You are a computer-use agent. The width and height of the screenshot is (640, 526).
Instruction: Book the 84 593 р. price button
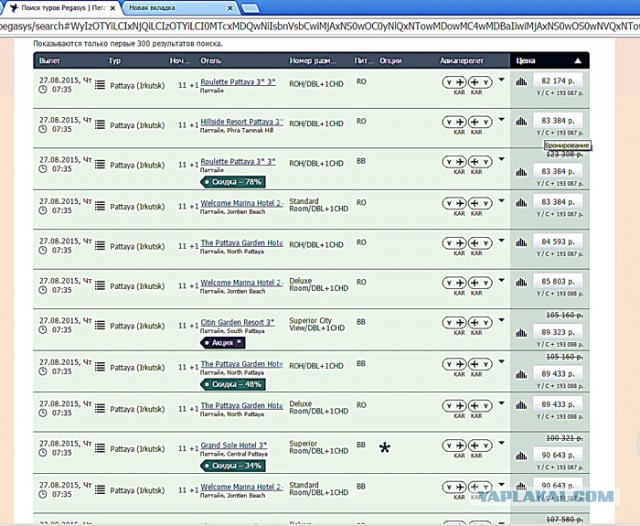(558, 242)
